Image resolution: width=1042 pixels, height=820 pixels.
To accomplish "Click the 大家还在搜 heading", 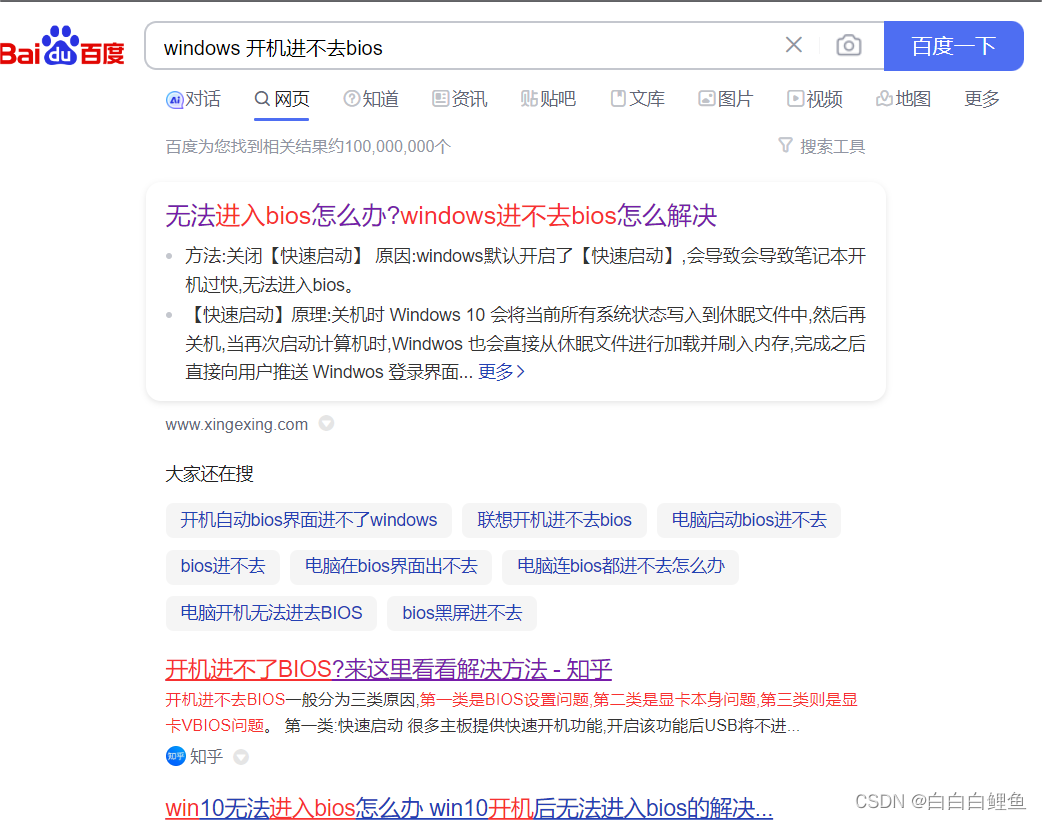I will (209, 474).
